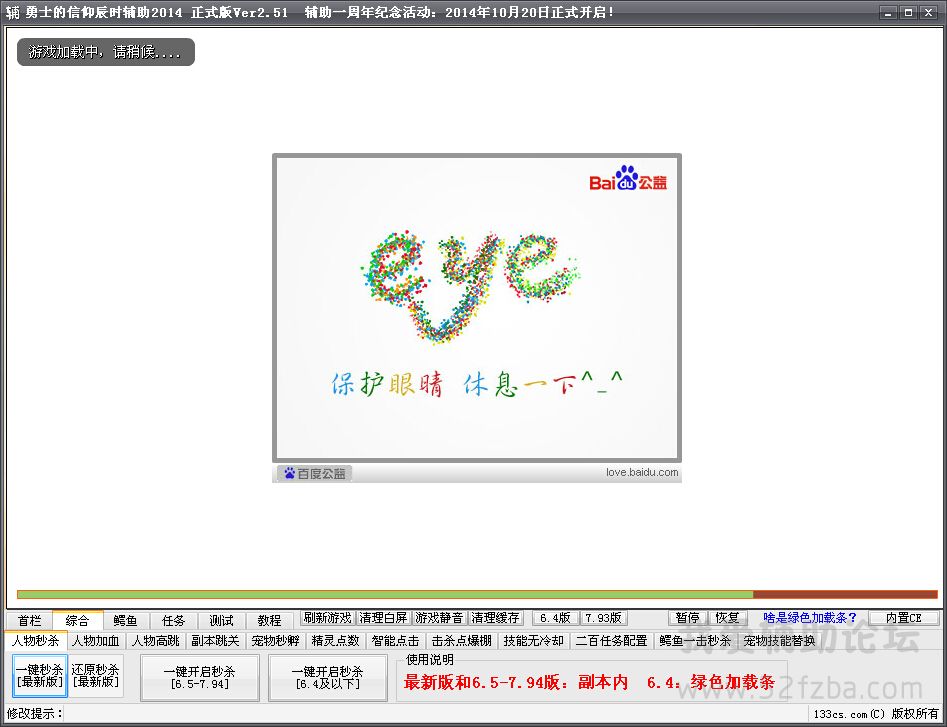Mute game with 游戏静音 button
This screenshot has height=727, width=947.
pos(440,618)
